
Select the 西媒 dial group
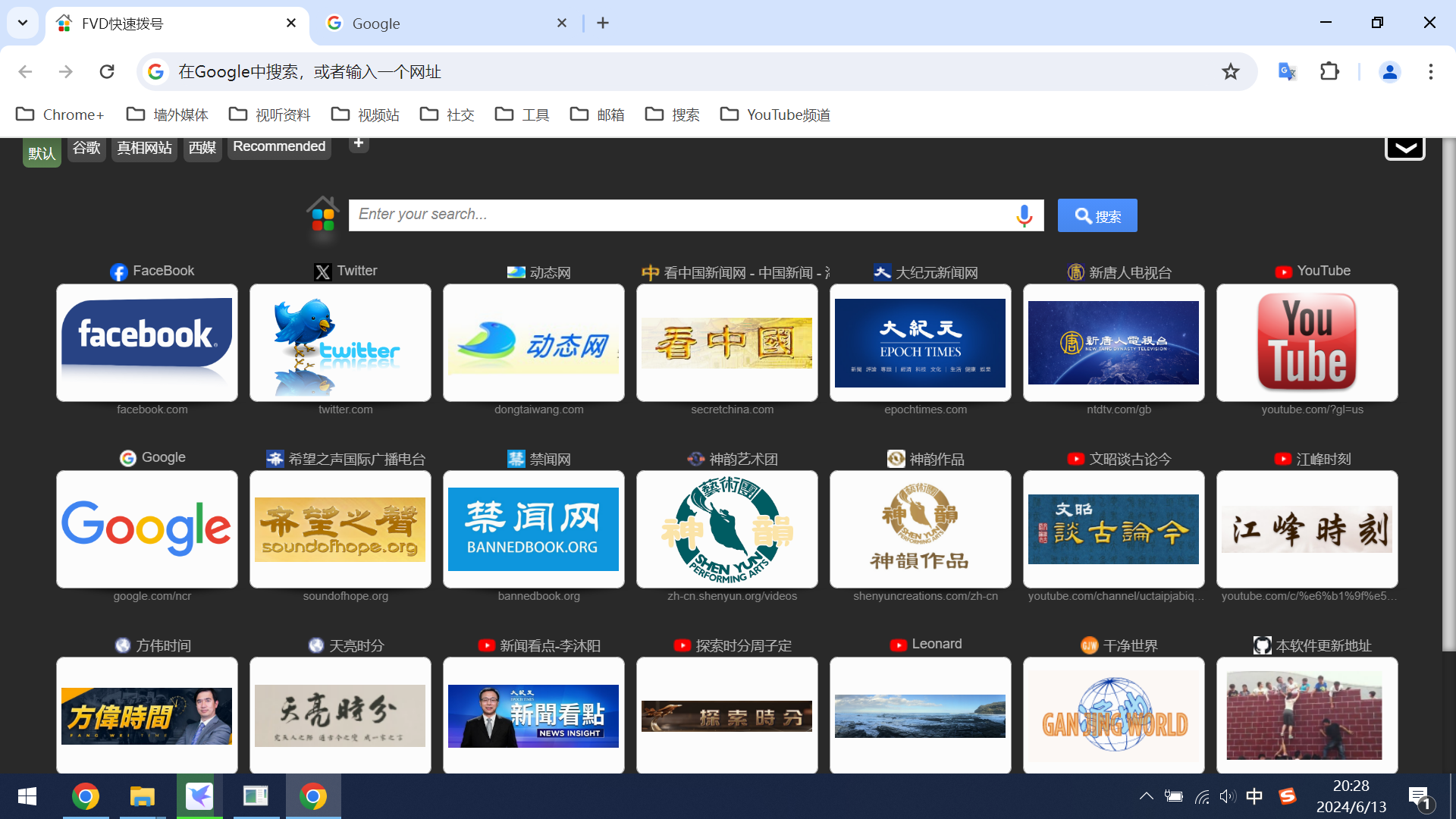[x=202, y=148]
